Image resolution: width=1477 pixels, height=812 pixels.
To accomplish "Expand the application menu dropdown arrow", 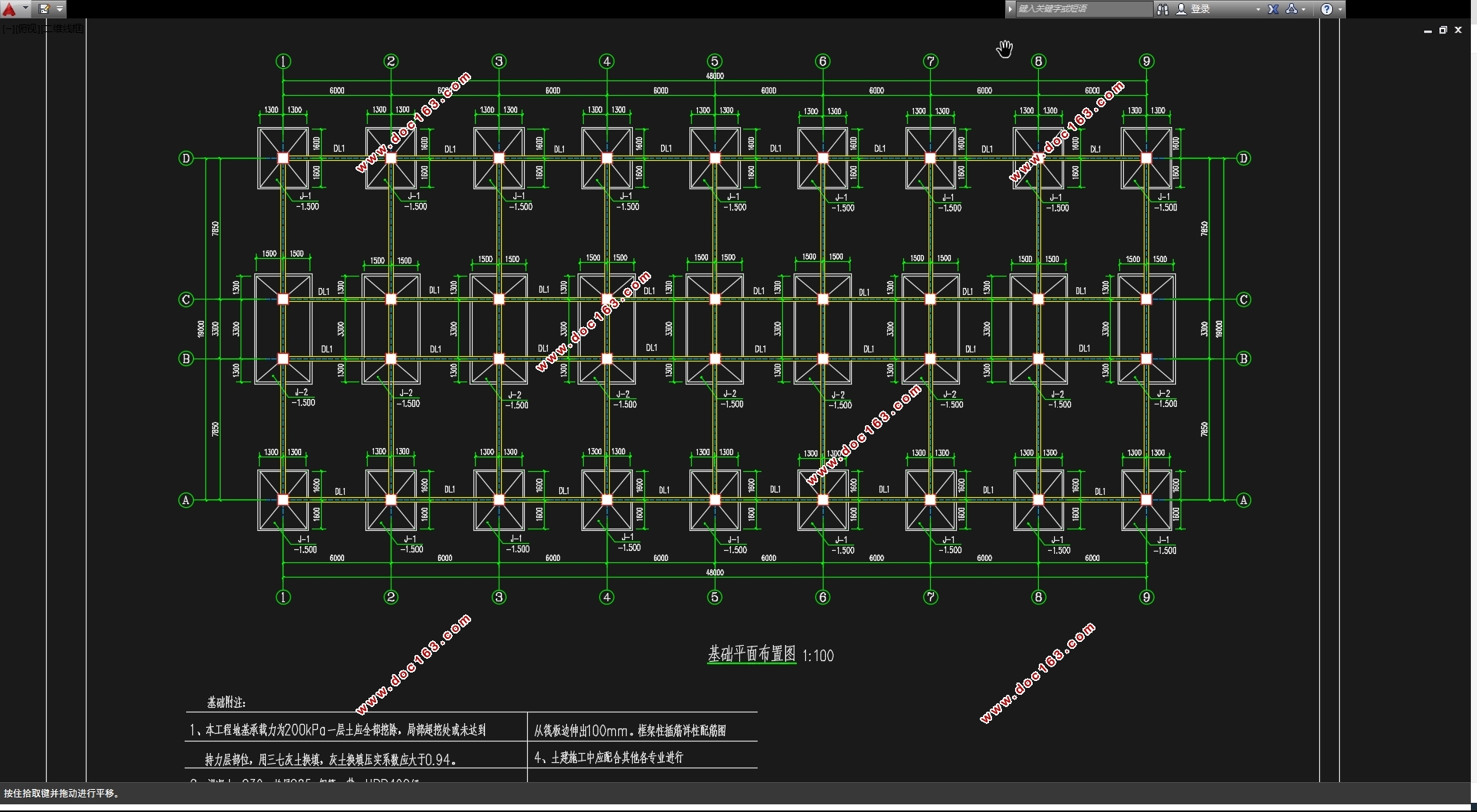I will 26,9.
